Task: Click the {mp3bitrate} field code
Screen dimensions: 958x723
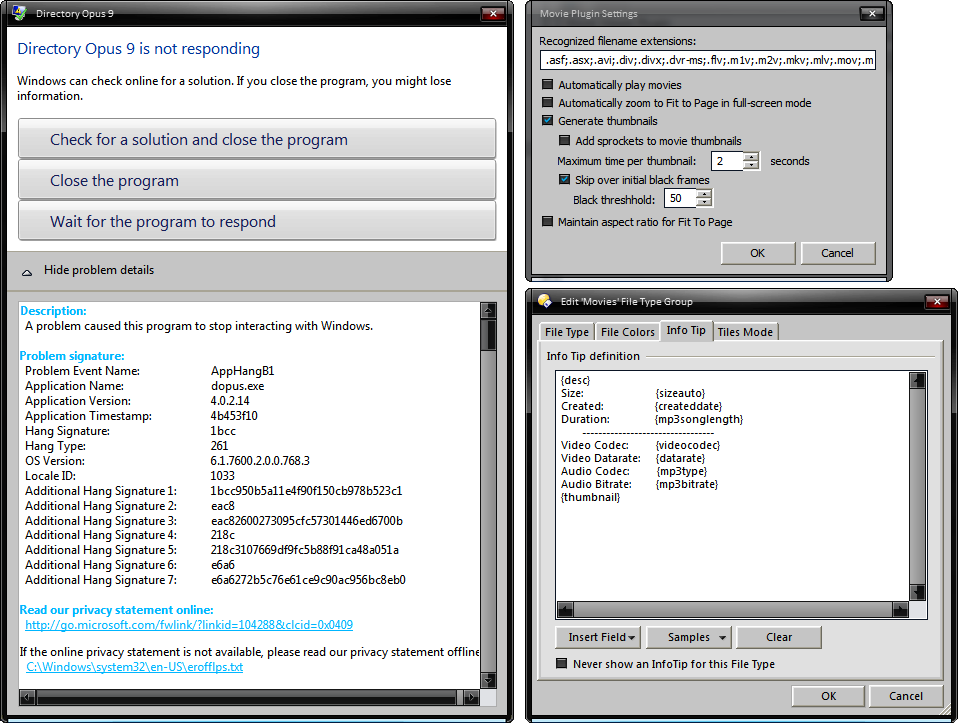Action: pyautogui.click(x=687, y=484)
